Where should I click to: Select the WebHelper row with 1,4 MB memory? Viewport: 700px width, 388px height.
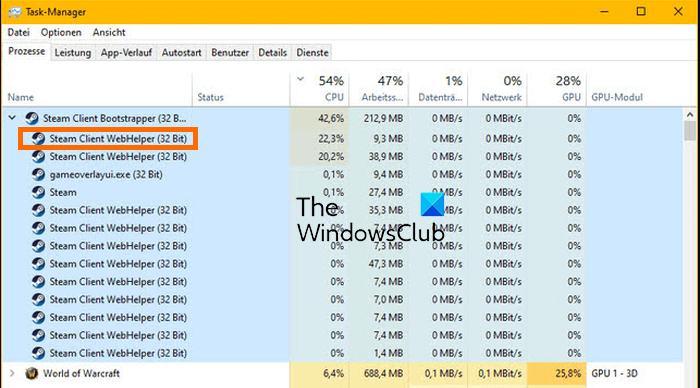[x=118, y=353]
